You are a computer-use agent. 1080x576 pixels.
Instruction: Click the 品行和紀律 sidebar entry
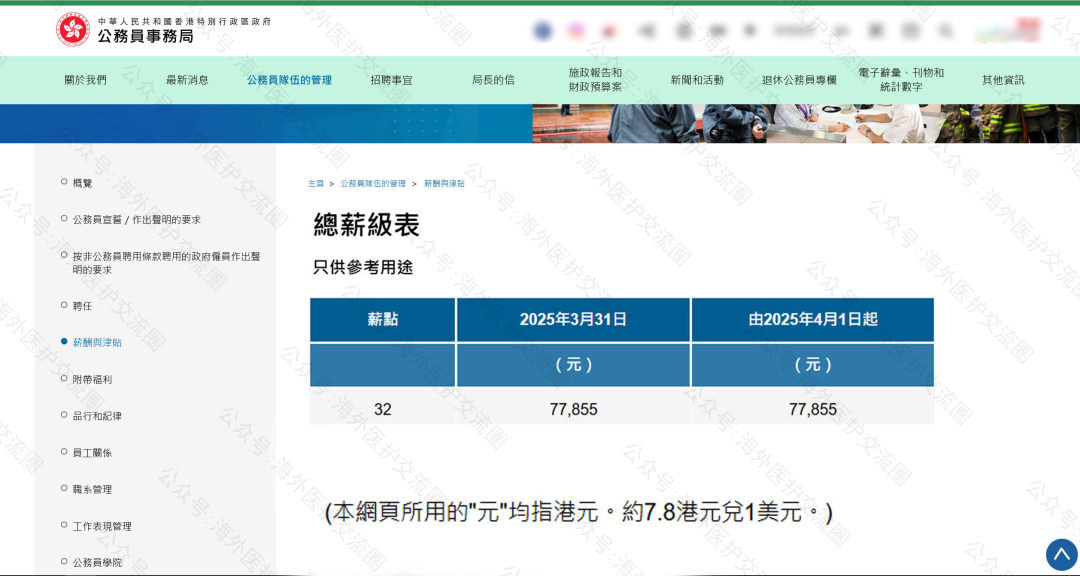coord(97,416)
